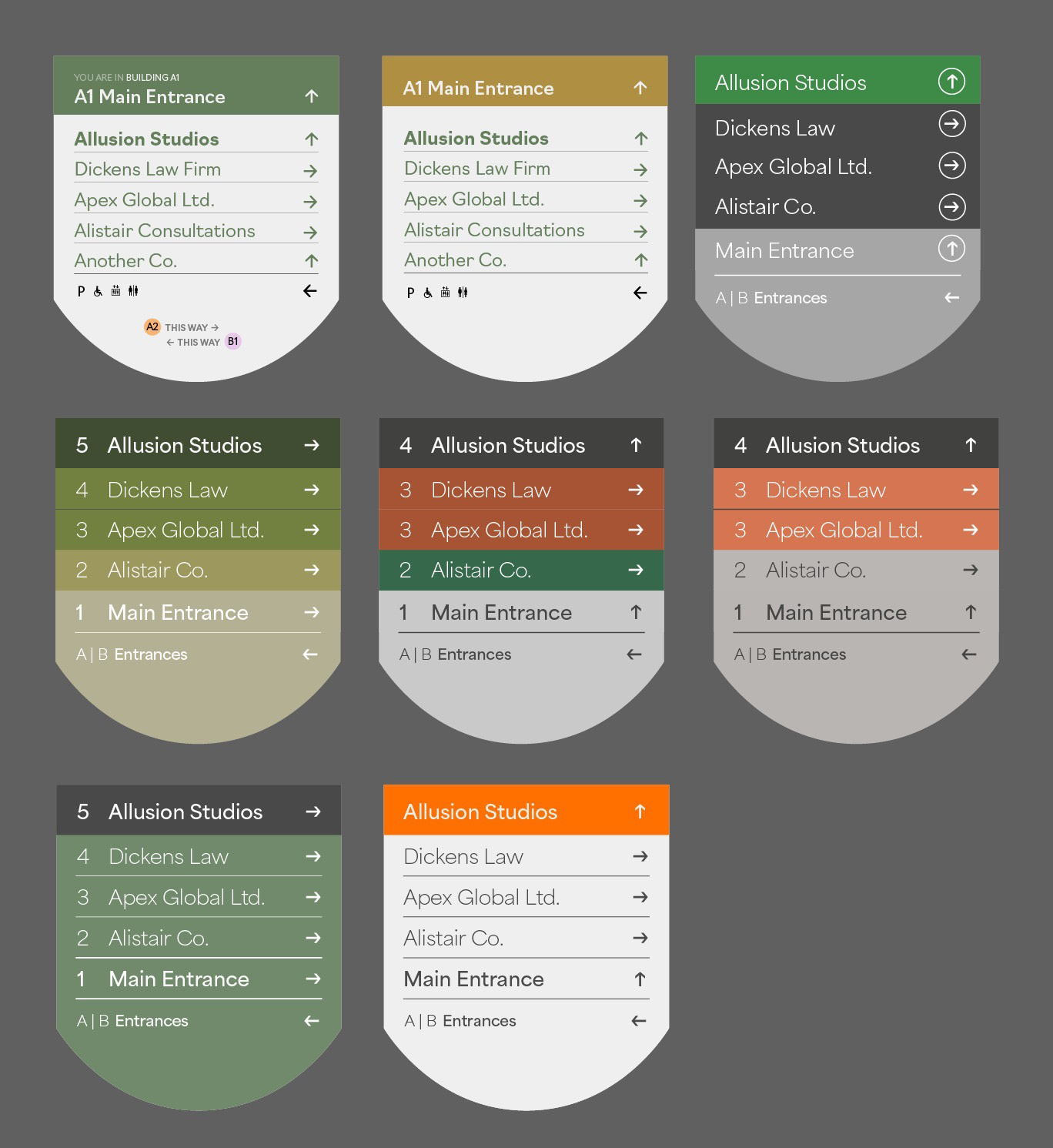Click the circled right arrow next to Dickens Law
This screenshot has height=1148, width=1053.
point(952,124)
